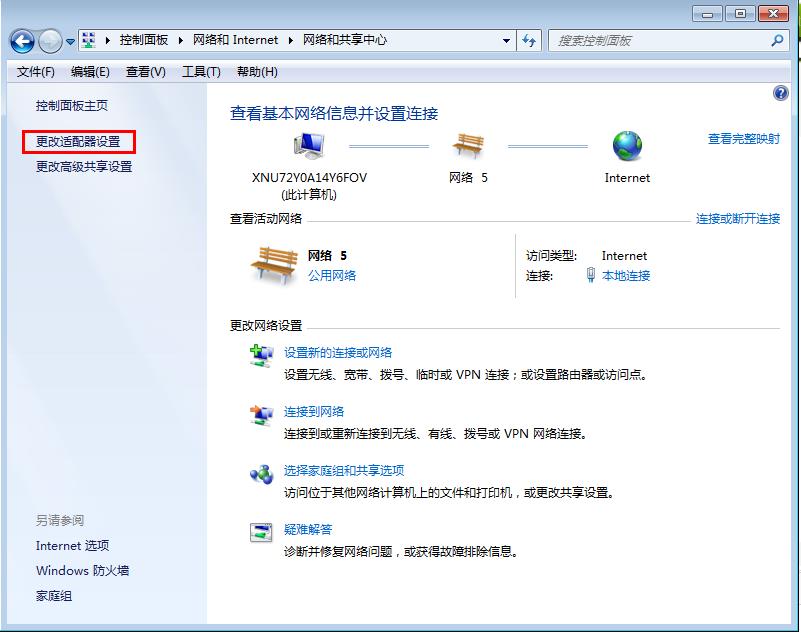Expand the arrow after 网络和 Internet breadcrumb
801x632 pixels.
[x=291, y=40]
